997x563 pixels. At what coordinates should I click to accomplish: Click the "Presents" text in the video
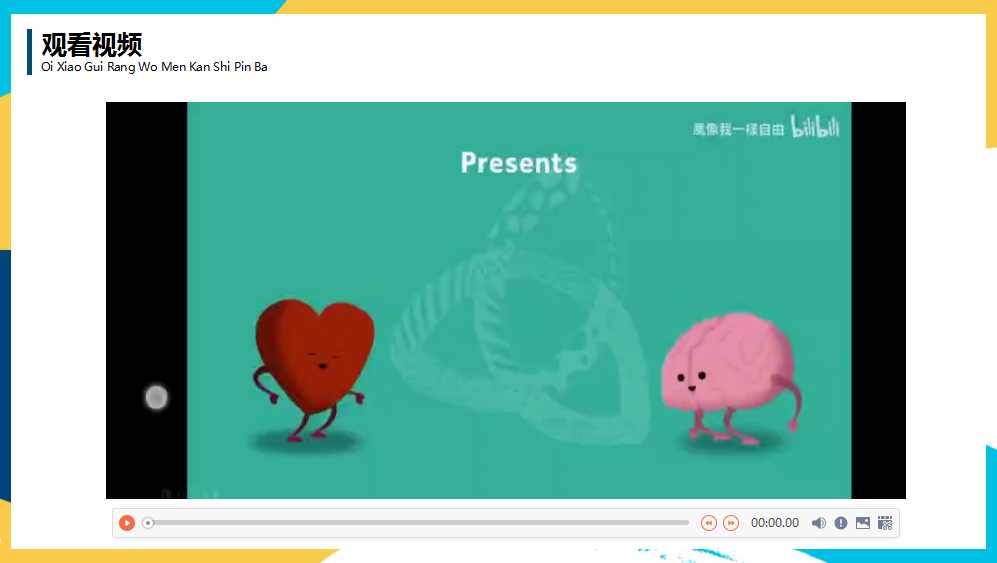point(518,162)
